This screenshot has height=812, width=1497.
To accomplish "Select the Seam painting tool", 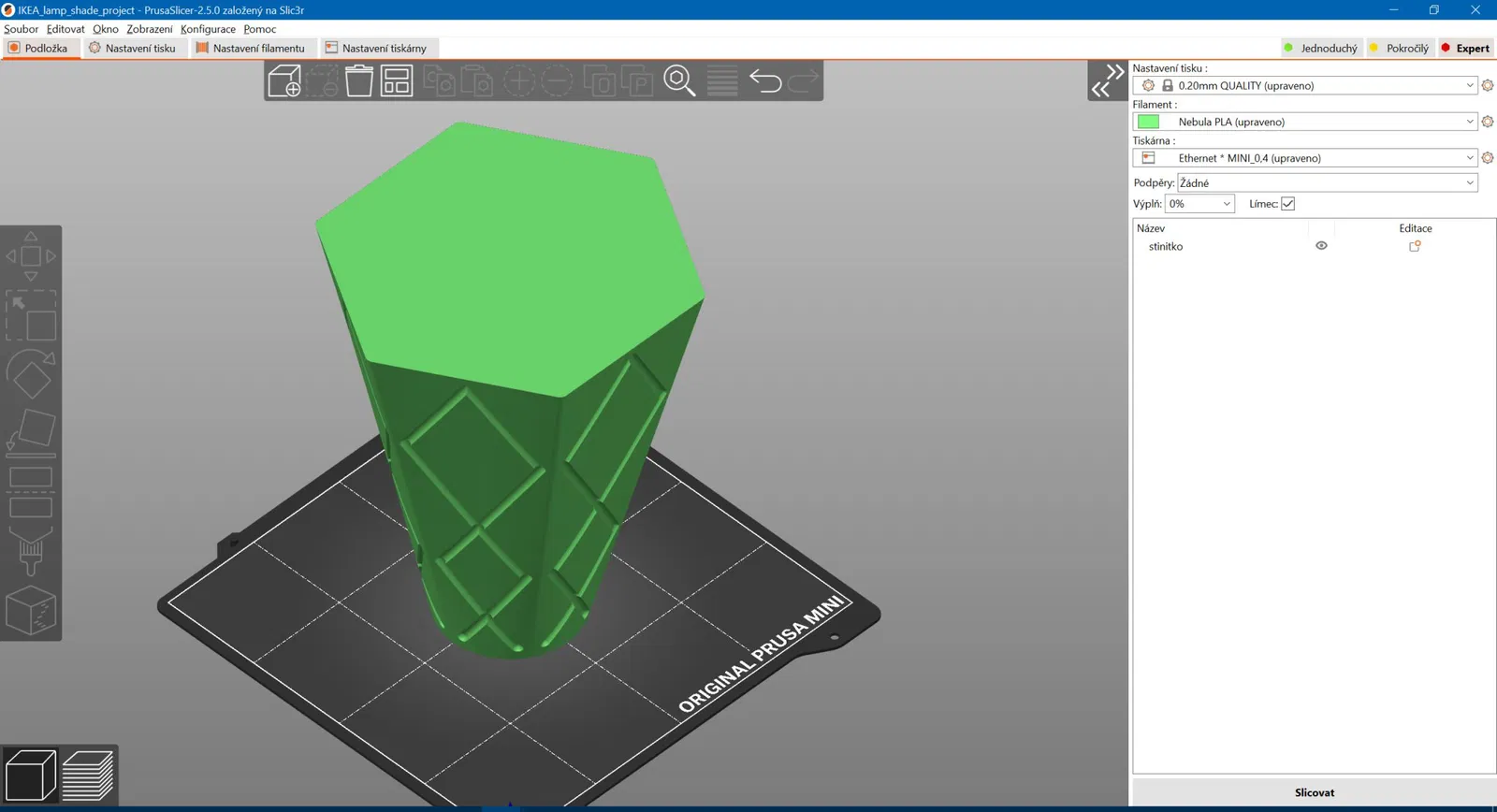I will pyautogui.click(x=31, y=610).
